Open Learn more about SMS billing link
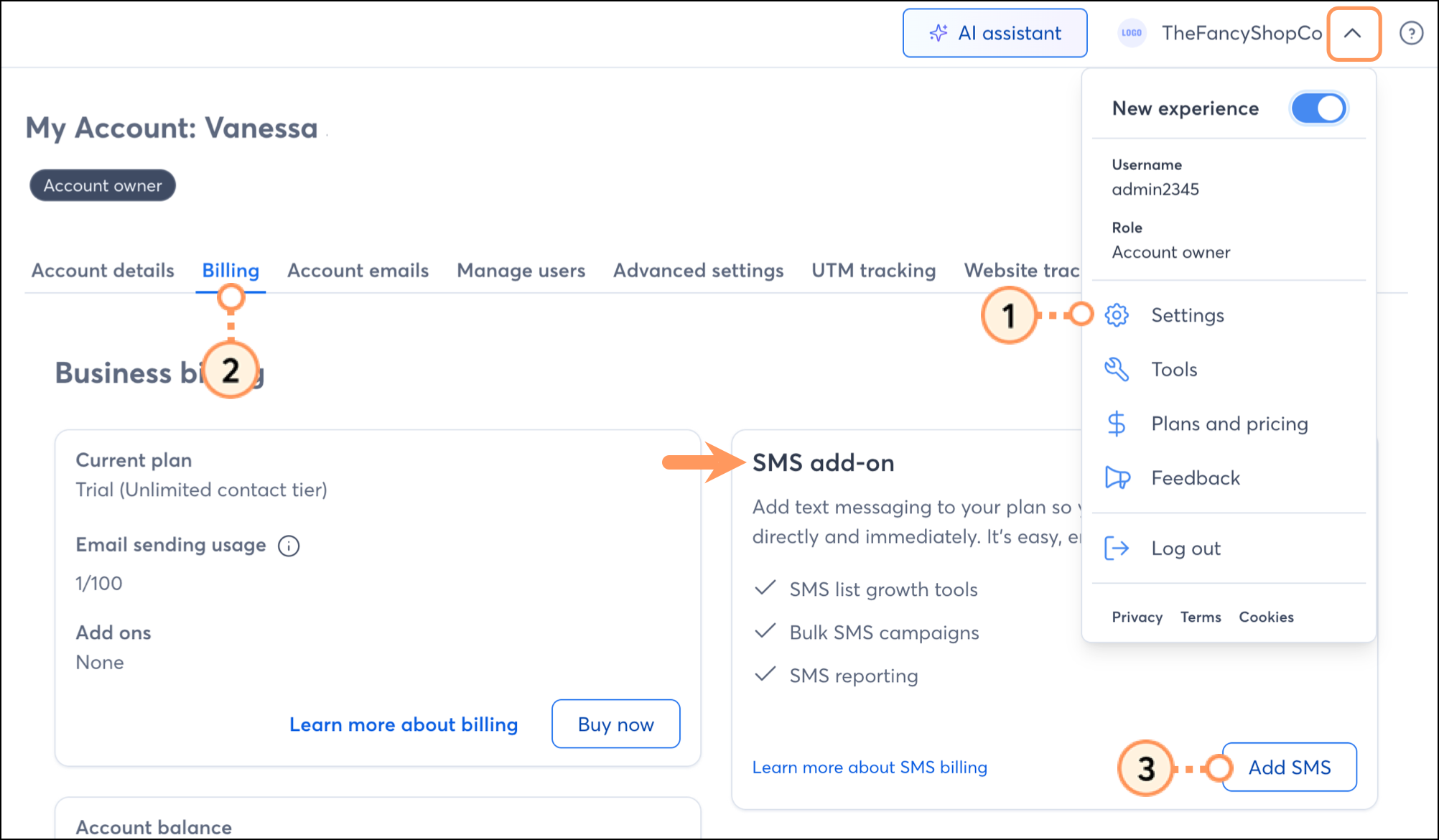 [x=870, y=767]
